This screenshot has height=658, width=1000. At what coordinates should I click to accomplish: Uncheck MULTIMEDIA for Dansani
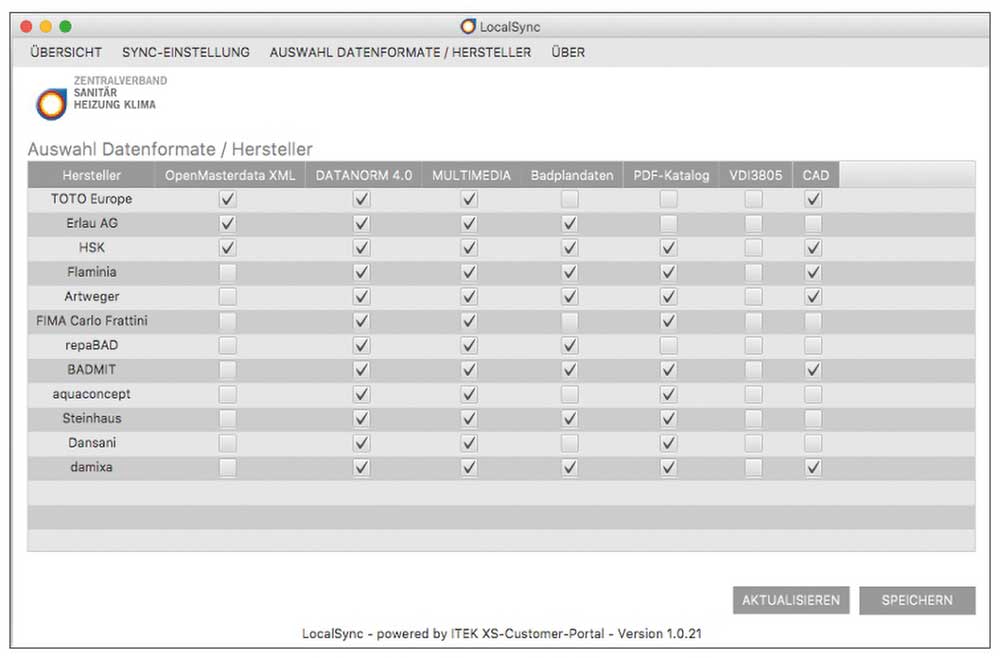point(469,443)
